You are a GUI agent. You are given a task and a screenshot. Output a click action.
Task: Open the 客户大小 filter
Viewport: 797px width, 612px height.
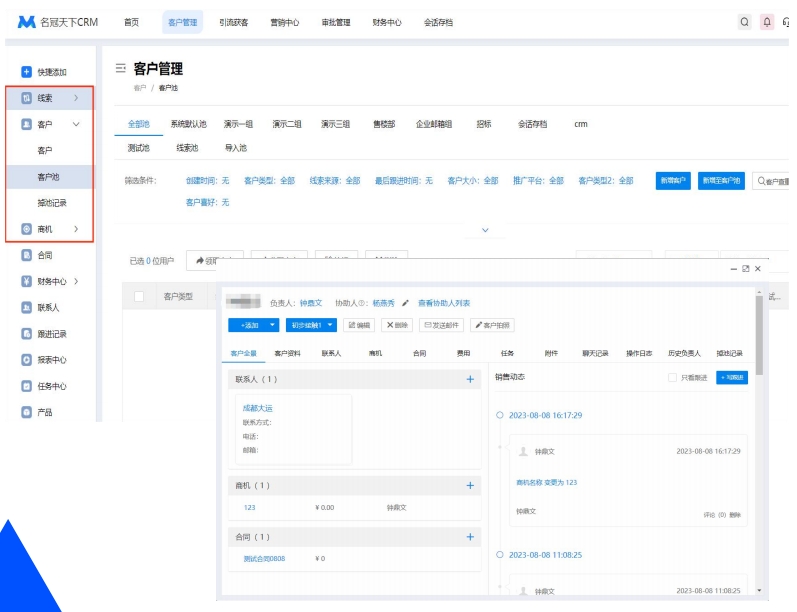coord(473,180)
